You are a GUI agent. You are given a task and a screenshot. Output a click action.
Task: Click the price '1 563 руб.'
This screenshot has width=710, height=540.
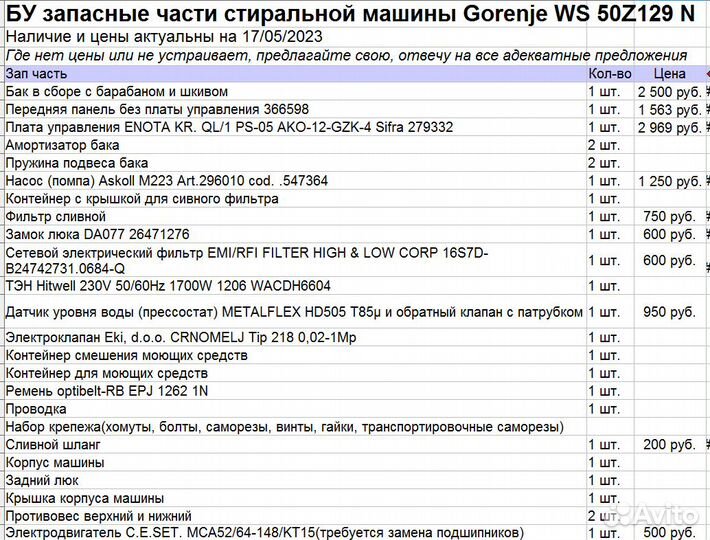[669, 110]
